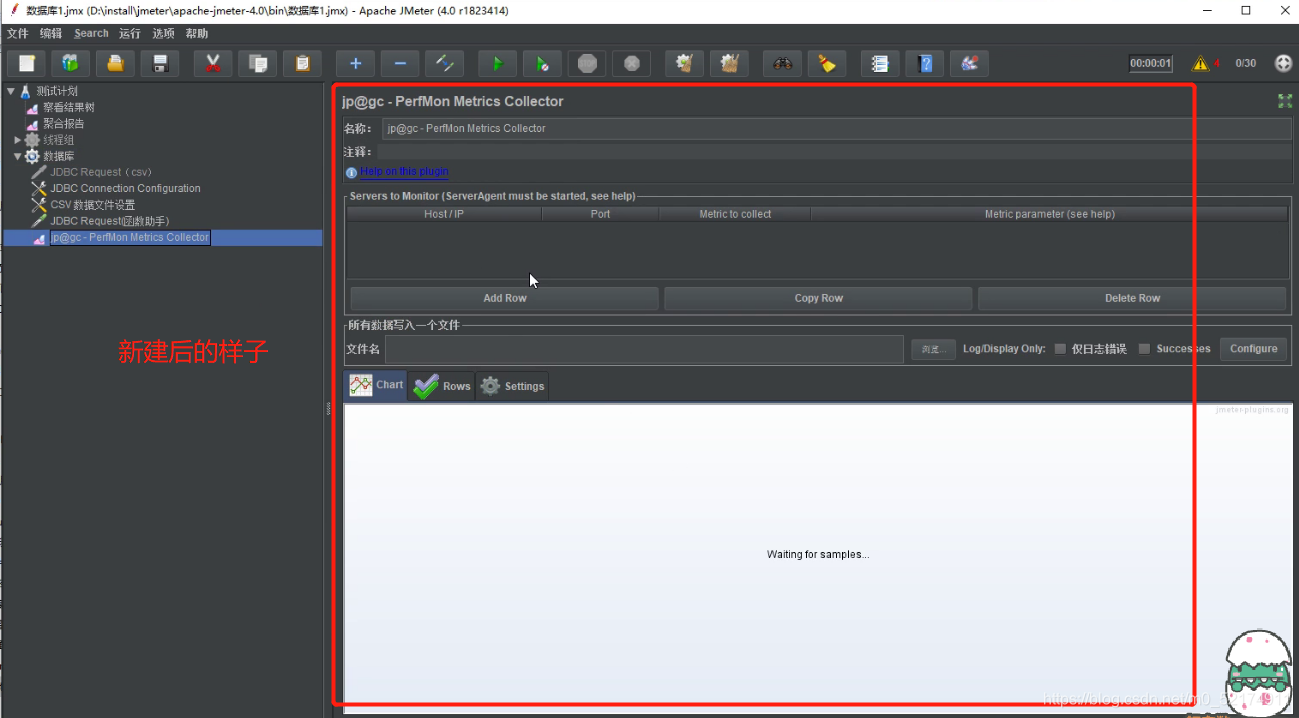
Task: Select 察看结果树 in the tree
Action: click(68, 107)
